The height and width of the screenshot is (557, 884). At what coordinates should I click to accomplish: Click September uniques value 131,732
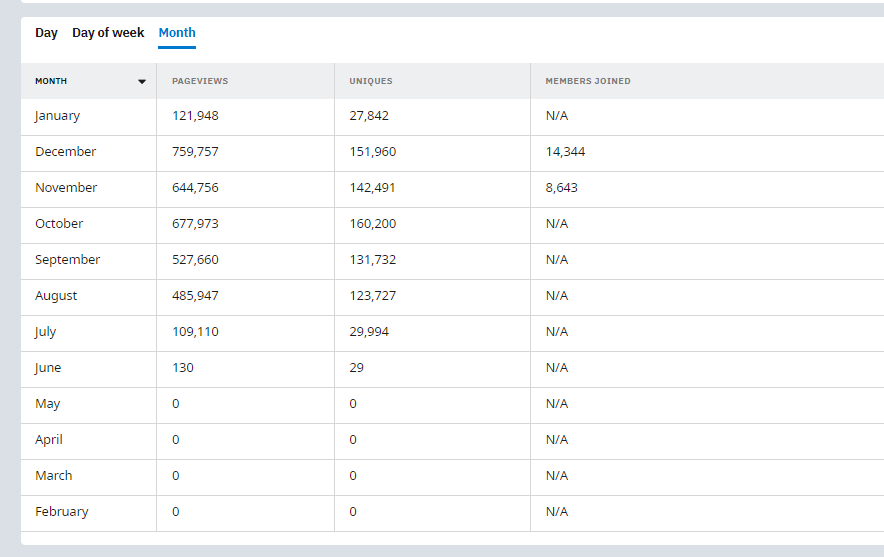[x=373, y=260]
